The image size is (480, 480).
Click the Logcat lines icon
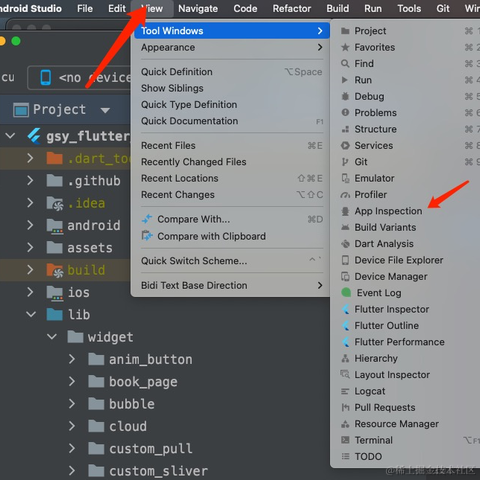[x=345, y=391]
